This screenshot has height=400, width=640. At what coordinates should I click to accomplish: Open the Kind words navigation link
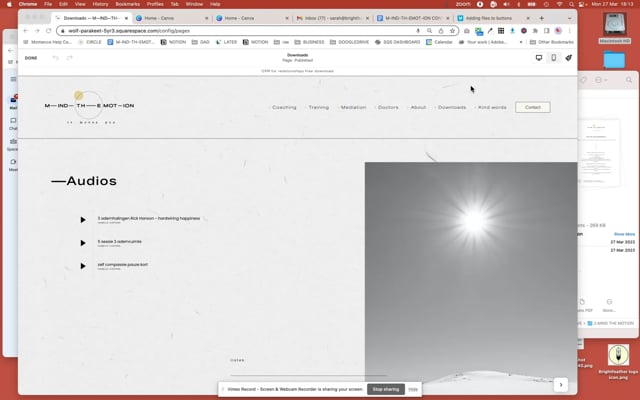coord(492,107)
